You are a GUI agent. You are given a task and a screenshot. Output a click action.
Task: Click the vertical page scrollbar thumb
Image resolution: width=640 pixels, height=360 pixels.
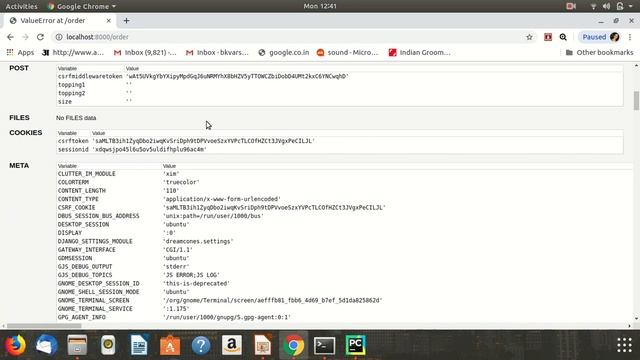click(636, 101)
